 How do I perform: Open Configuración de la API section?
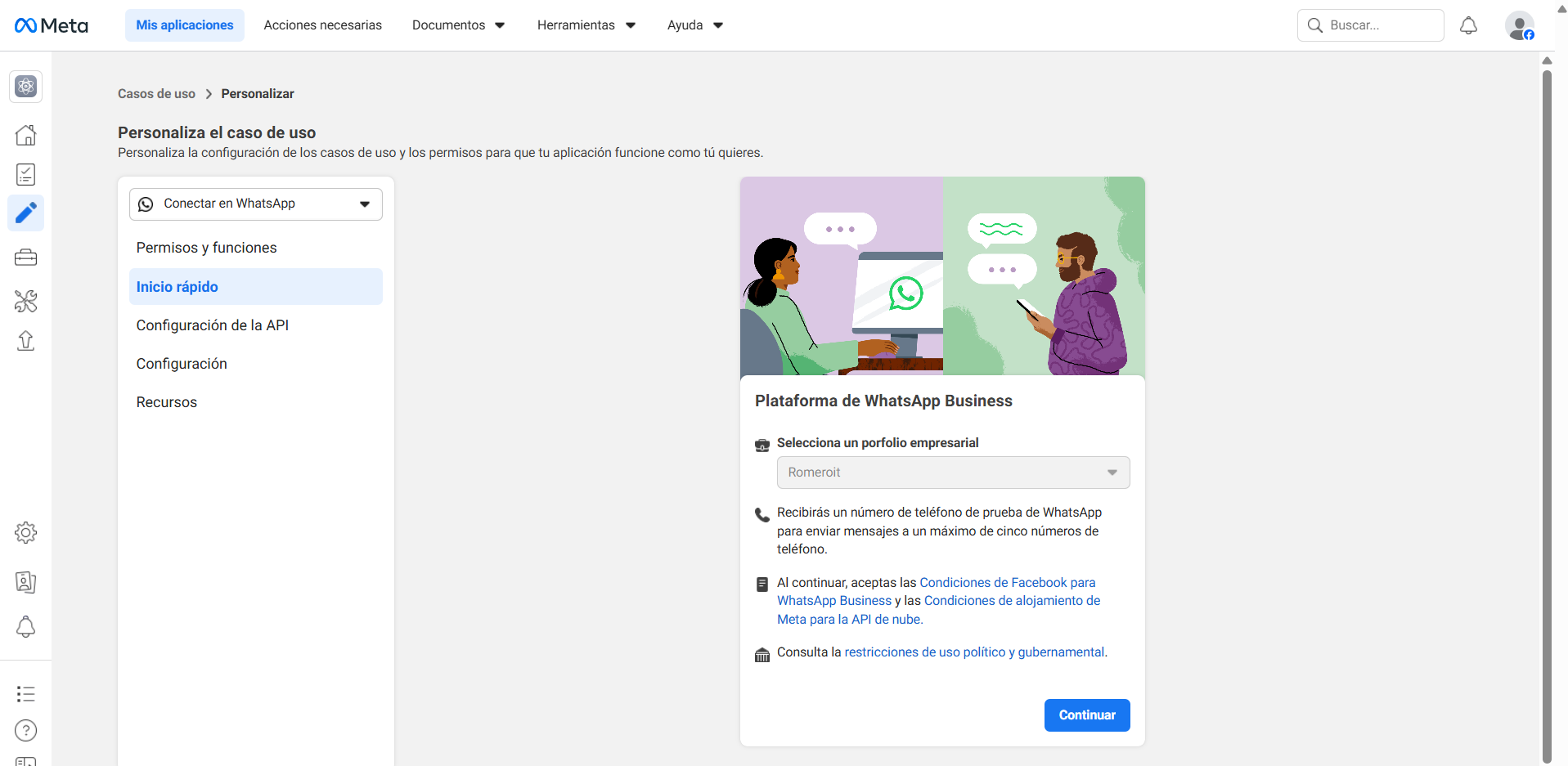point(256,325)
